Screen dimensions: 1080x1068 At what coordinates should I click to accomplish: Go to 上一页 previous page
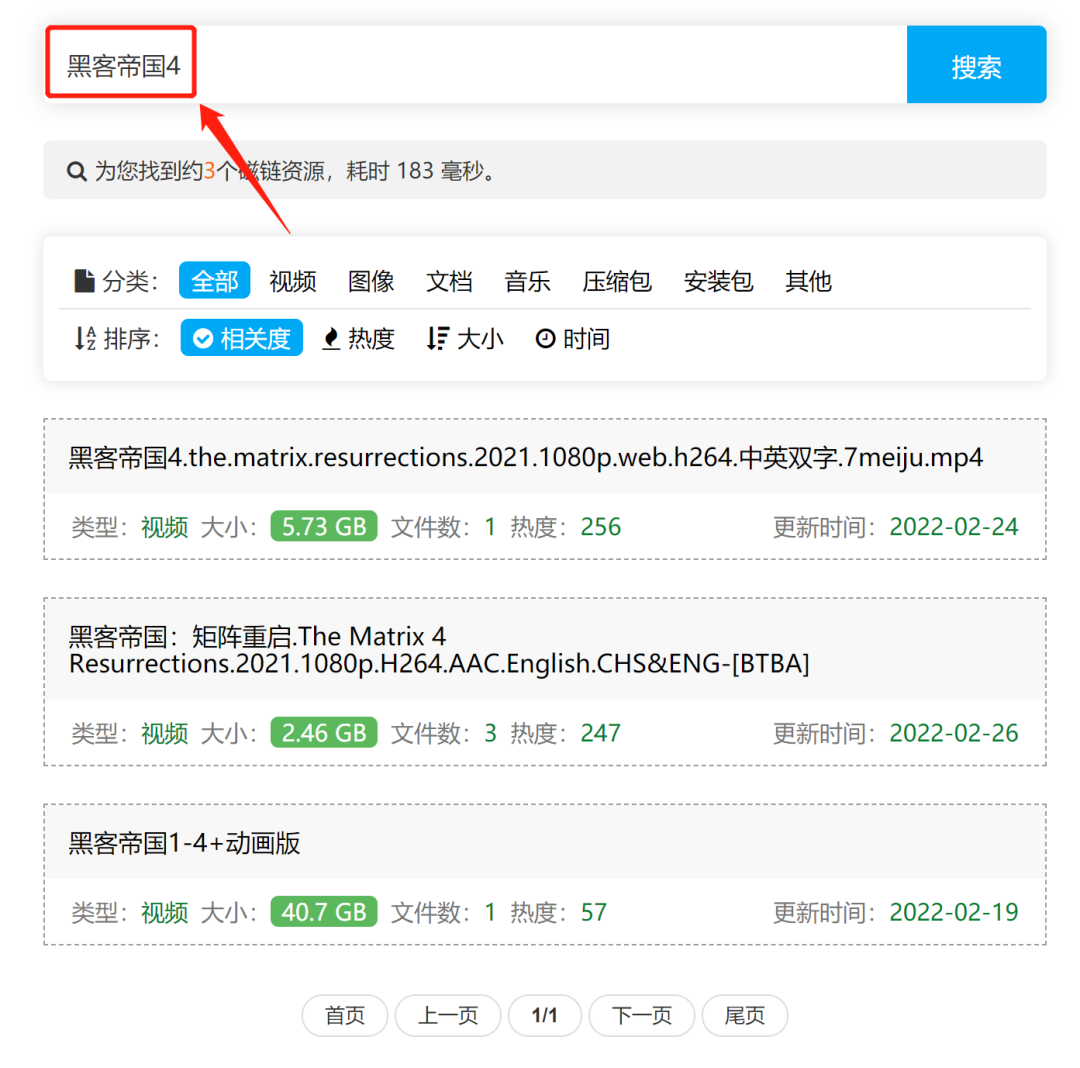point(448,1015)
